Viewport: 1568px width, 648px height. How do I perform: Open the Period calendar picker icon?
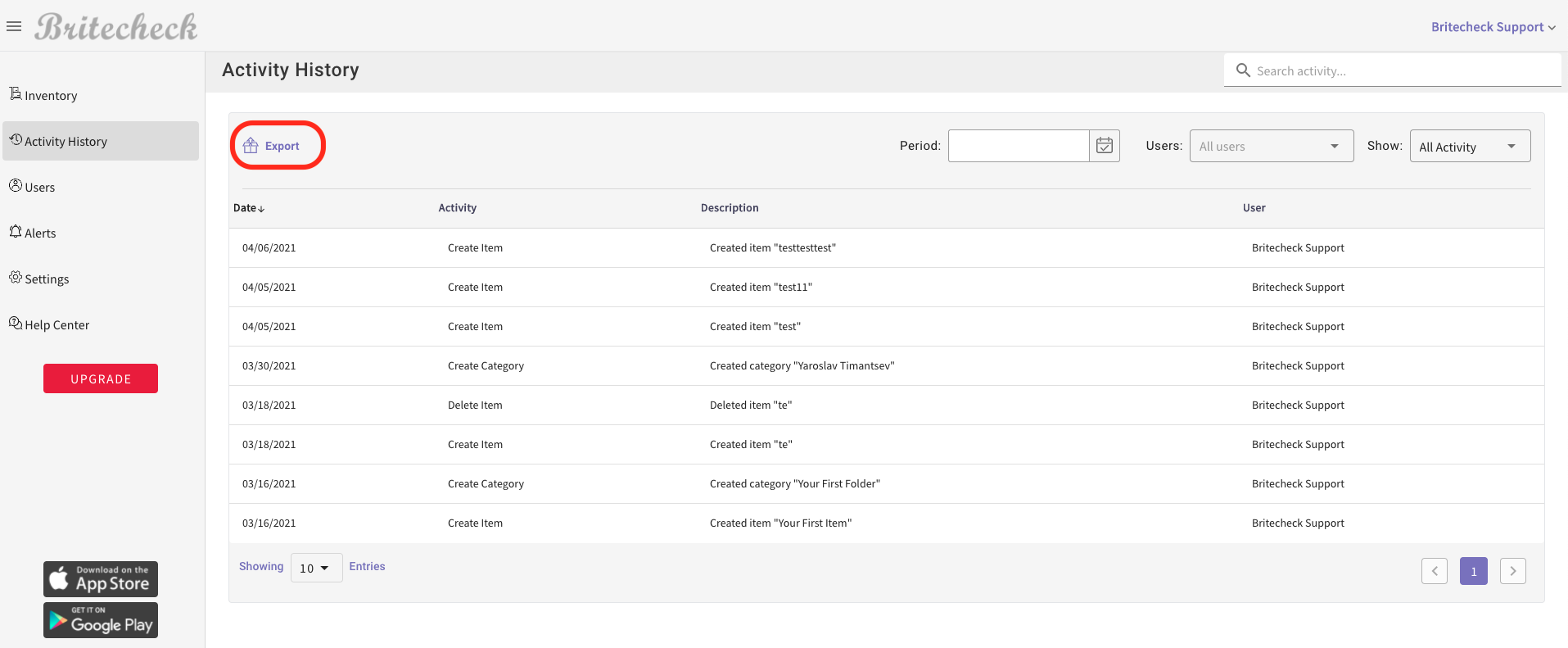(1105, 146)
